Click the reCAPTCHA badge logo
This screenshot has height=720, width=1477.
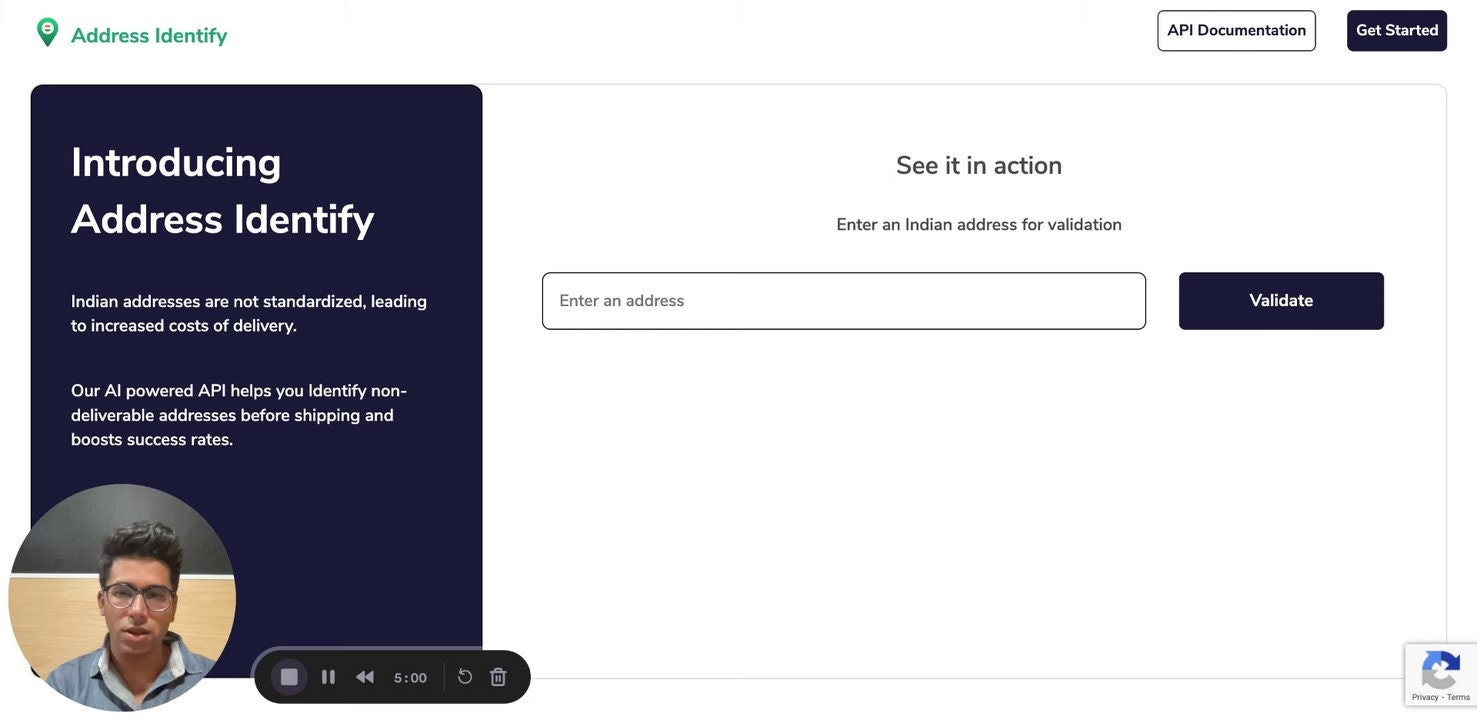[x=1441, y=669]
